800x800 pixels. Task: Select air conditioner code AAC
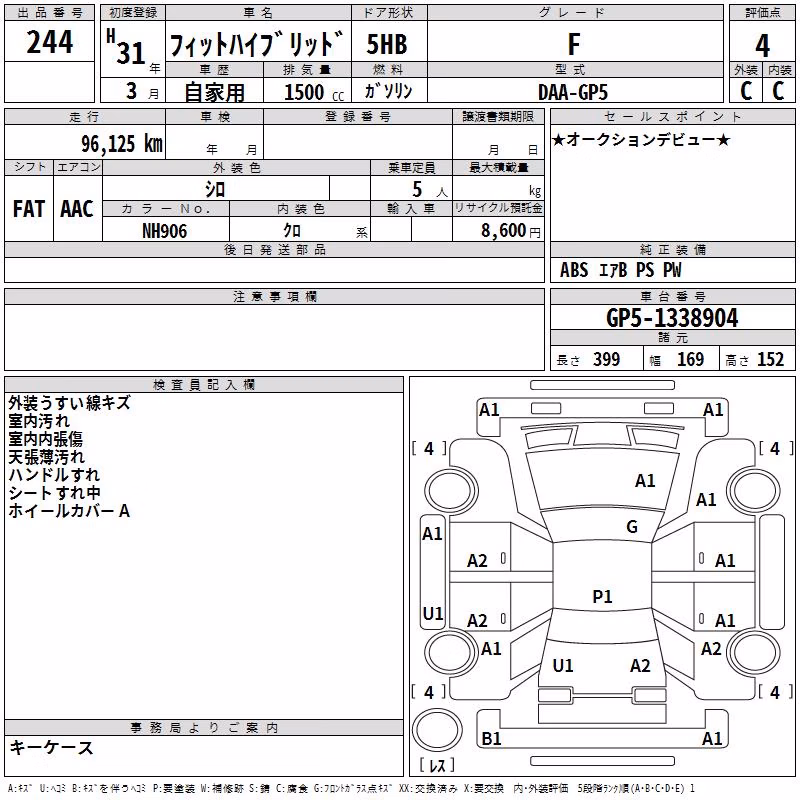coord(77,209)
